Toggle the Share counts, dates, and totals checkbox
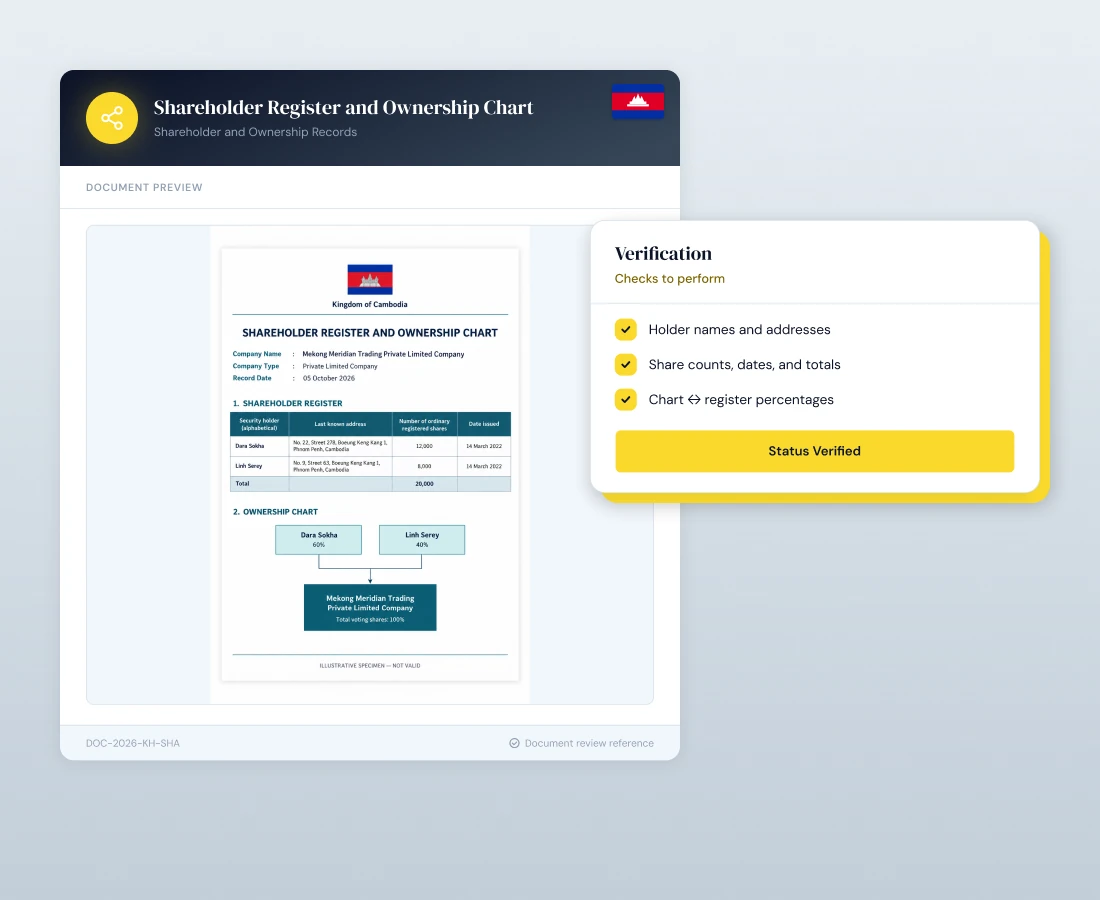Image resolution: width=1100 pixels, height=900 pixels. [x=626, y=364]
